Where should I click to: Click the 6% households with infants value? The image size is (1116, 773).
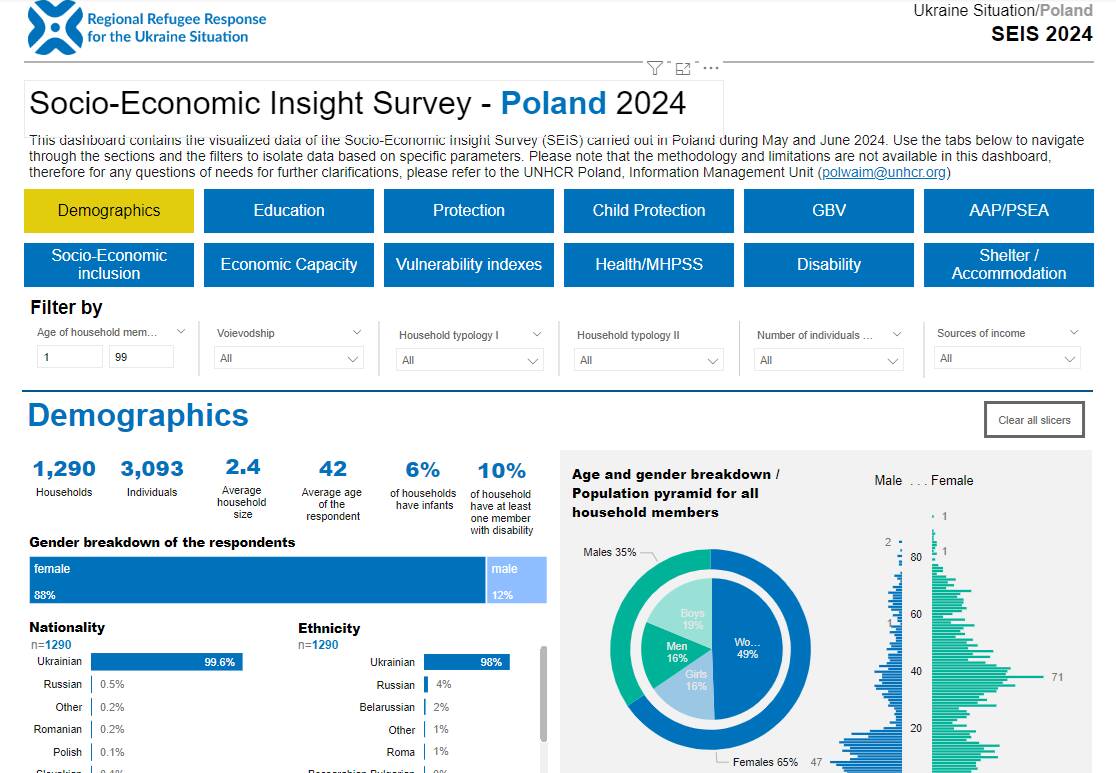click(423, 470)
